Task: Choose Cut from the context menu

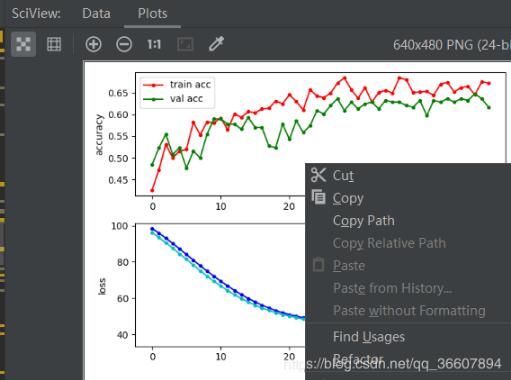Action: (343, 176)
